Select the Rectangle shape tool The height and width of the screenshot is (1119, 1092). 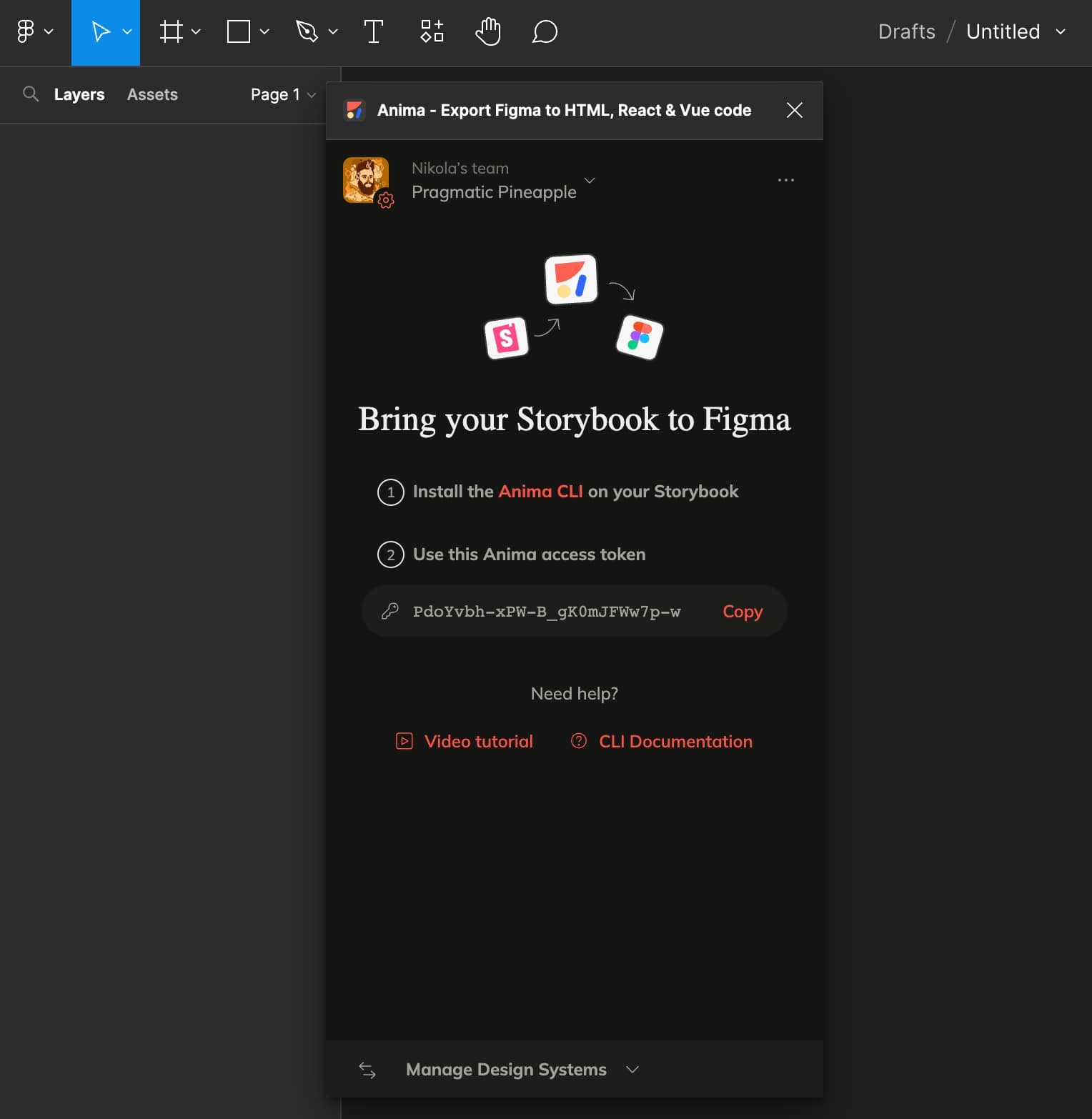tap(239, 32)
